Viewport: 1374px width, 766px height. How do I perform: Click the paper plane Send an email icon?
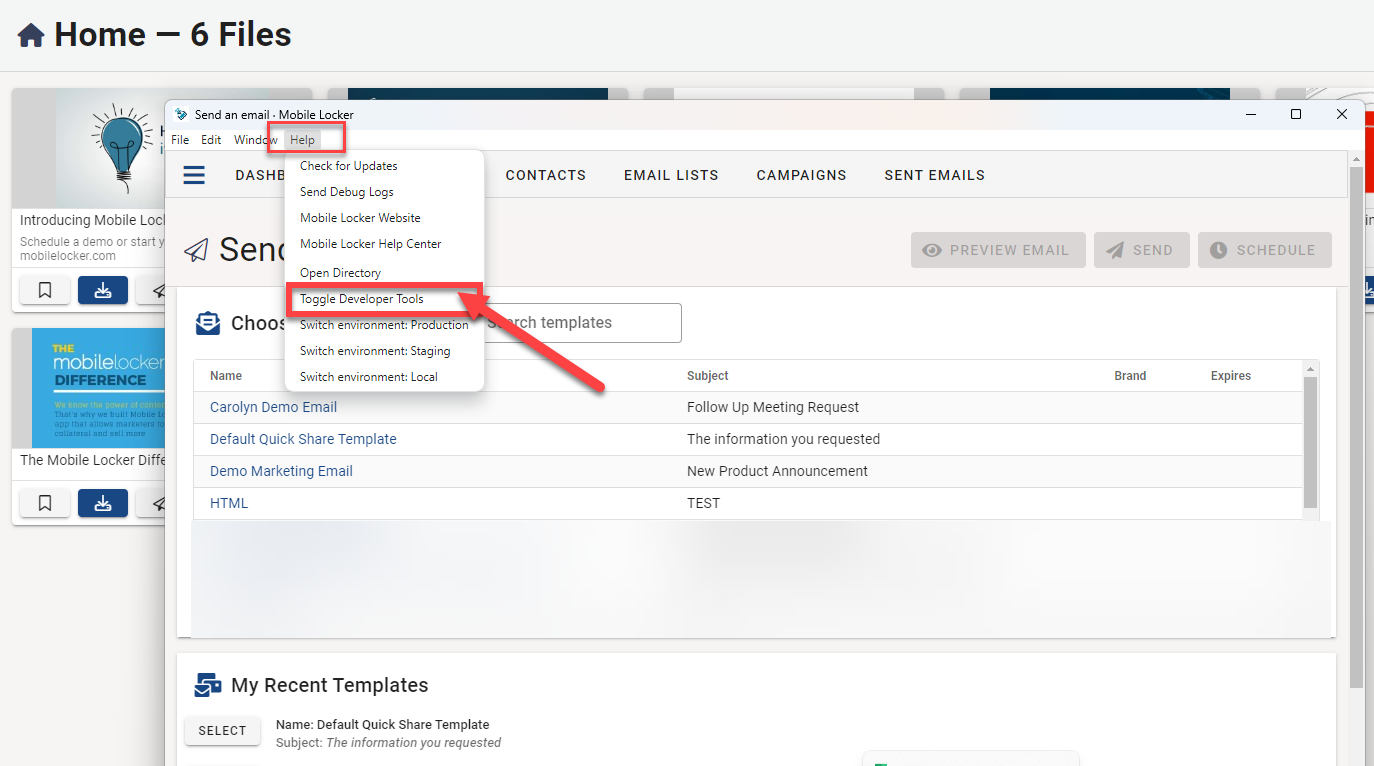(x=196, y=250)
